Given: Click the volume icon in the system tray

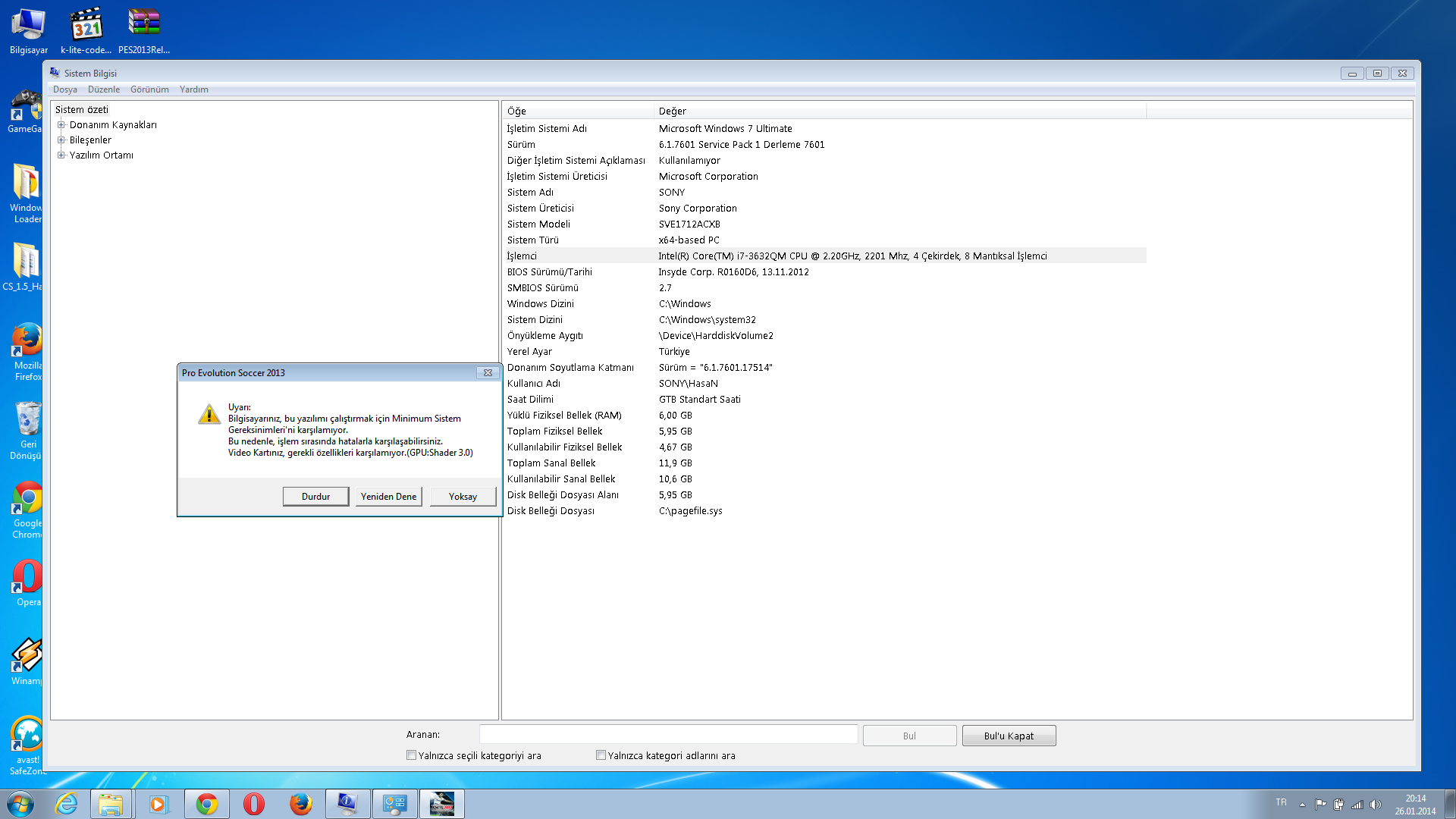Looking at the screenshot, I should (x=1376, y=805).
